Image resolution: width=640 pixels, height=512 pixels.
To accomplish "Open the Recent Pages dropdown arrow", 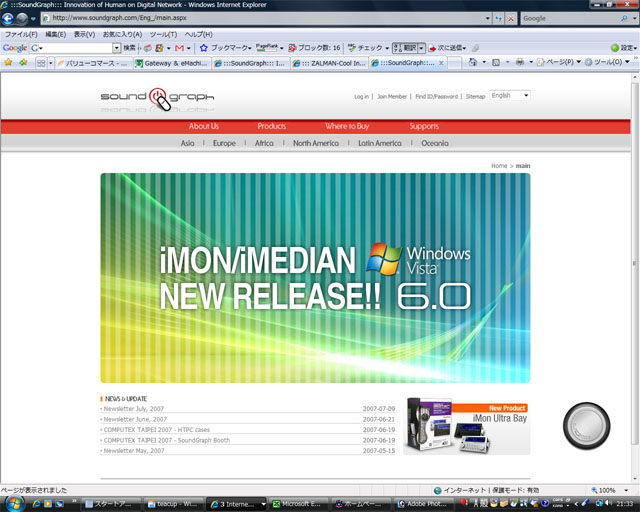I will [x=33, y=19].
